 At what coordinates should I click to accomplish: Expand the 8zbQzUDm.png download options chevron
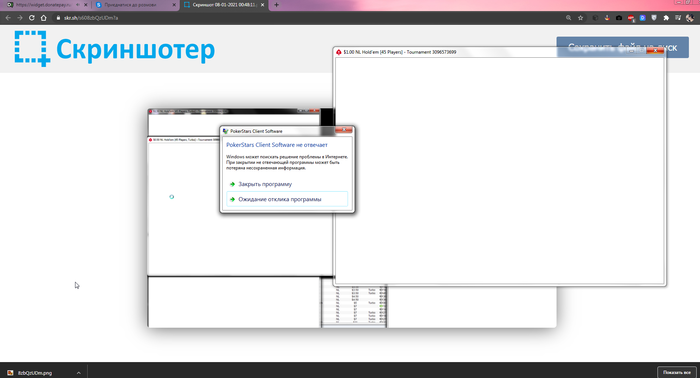click(79, 373)
